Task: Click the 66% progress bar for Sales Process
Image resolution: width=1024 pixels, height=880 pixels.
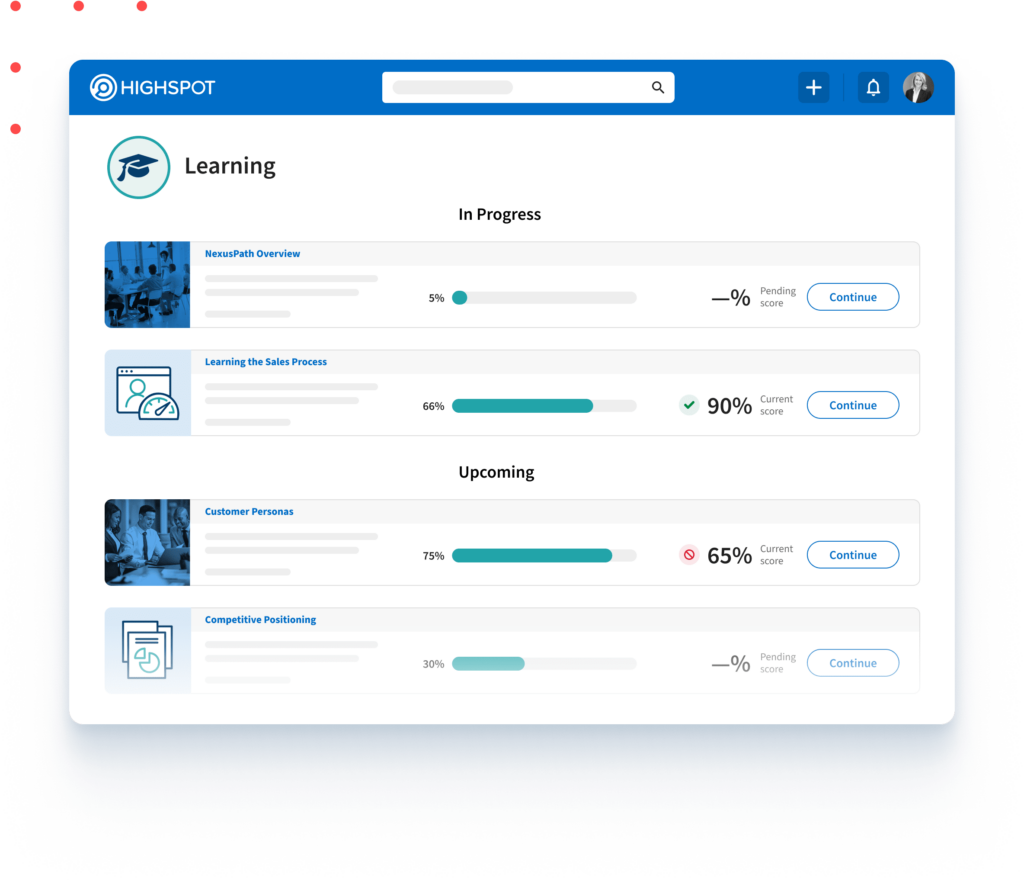Action: (544, 406)
